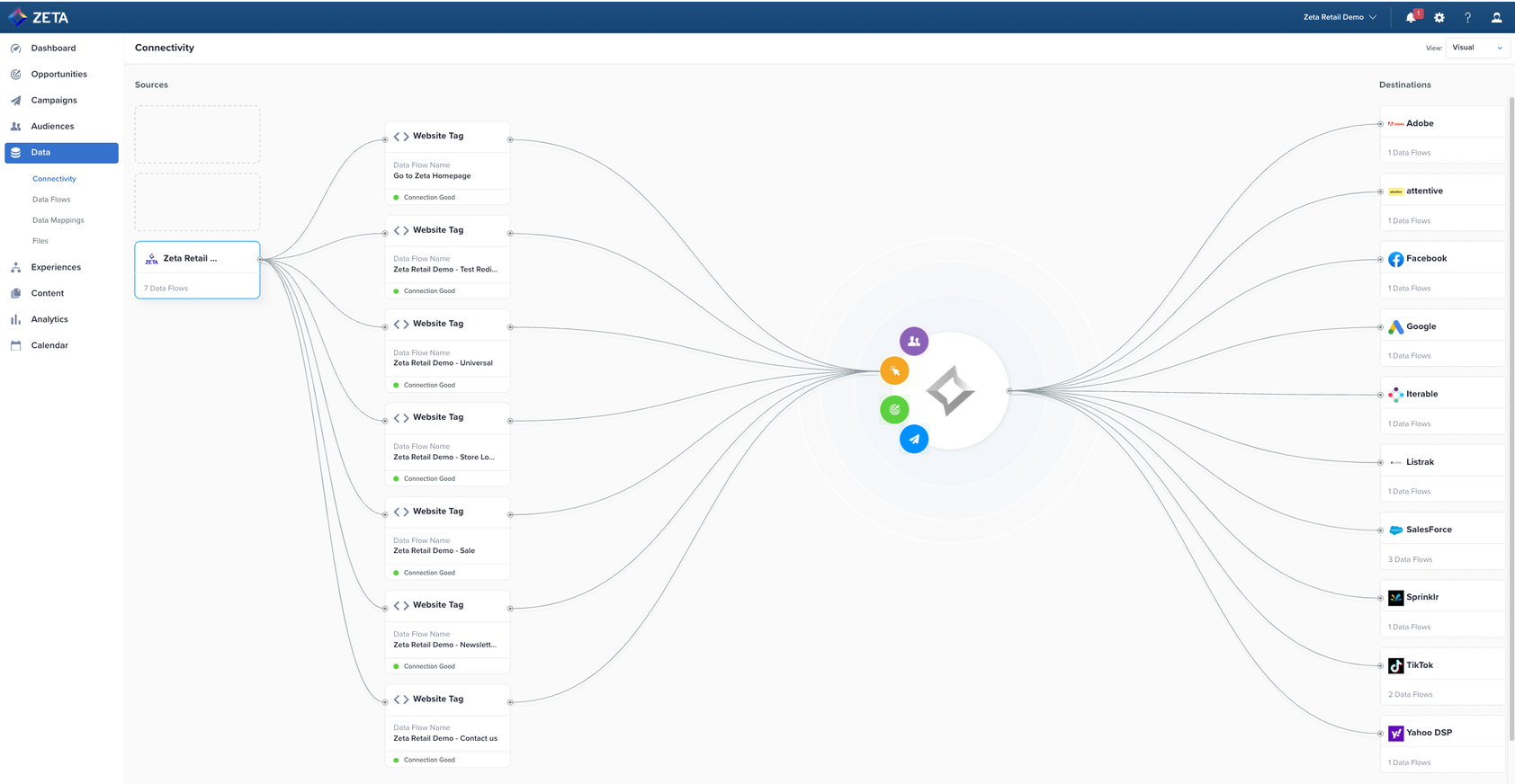The width and height of the screenshot is (1515, 784).
Task: Click the Zeta diamond logo in hub center
Action: (x=951, y=391)
